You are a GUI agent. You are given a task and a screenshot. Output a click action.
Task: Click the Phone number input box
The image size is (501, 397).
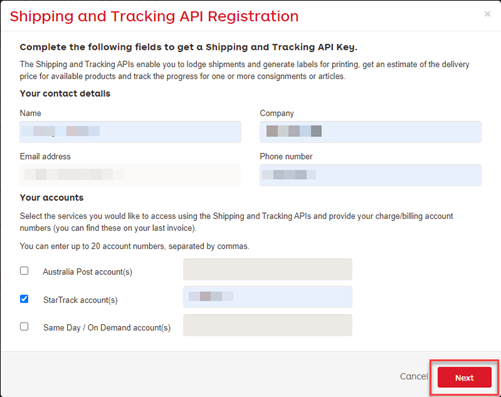pyautogui.click(x=370, y=175)
